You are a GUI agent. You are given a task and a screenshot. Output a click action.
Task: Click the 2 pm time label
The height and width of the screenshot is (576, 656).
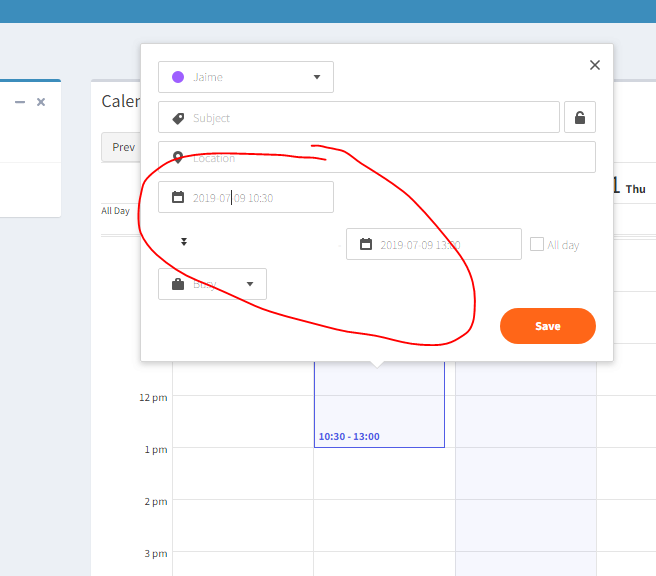point(156,501)
